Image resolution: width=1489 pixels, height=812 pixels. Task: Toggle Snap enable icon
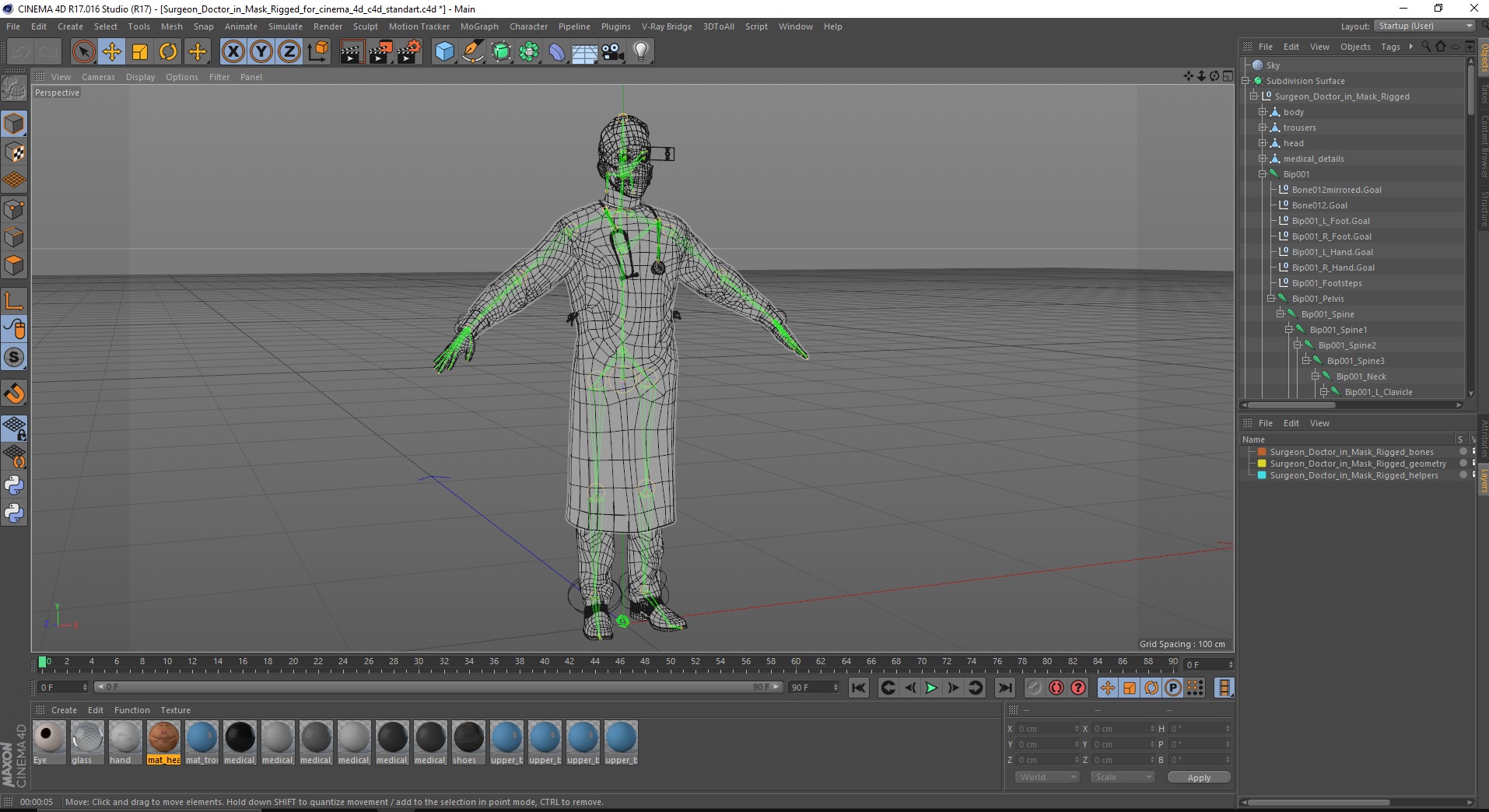point(14,394)
